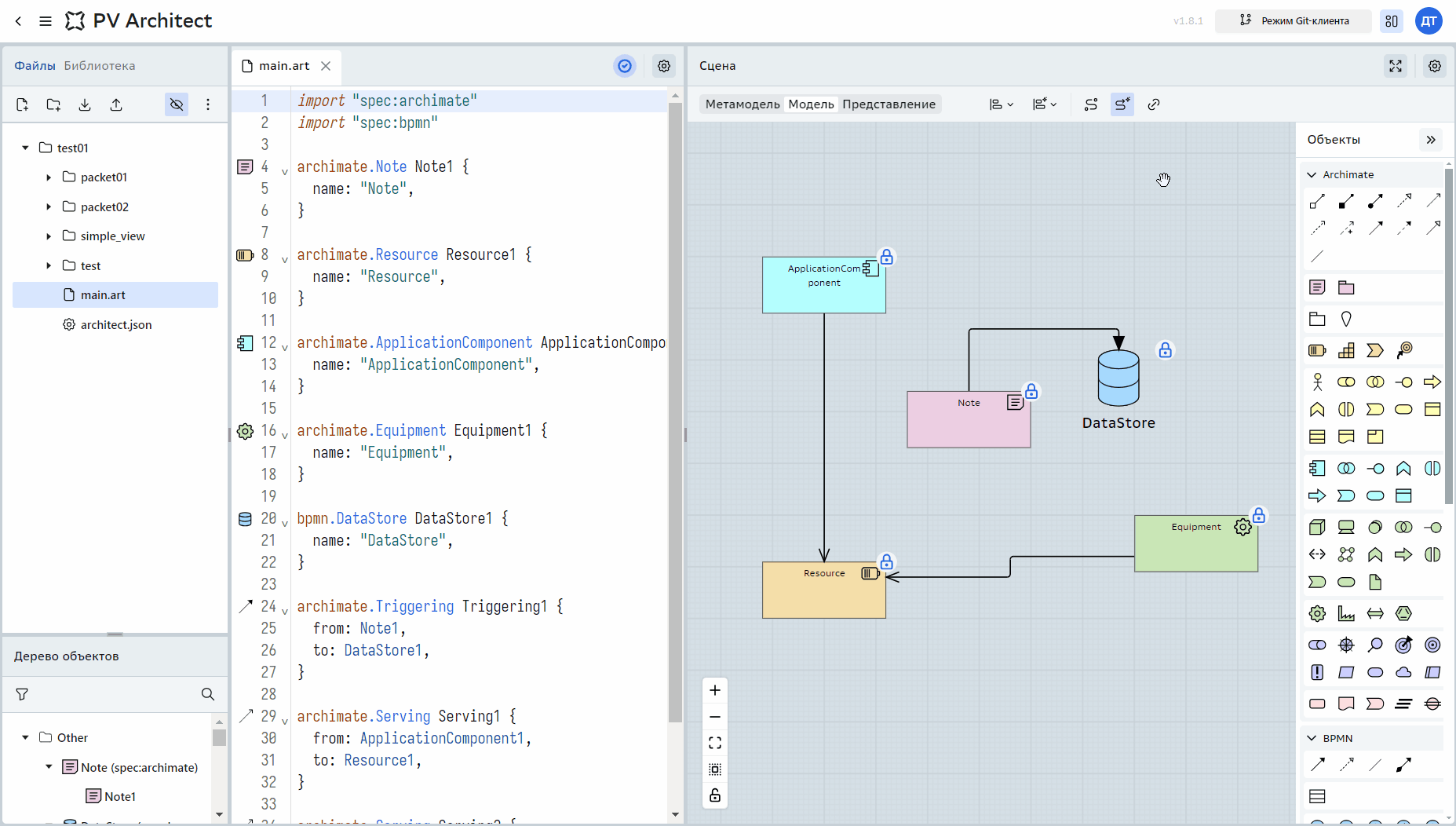Collapse the Other group in object tree
Screen dimensions: 1456x826
pos(25,737)
